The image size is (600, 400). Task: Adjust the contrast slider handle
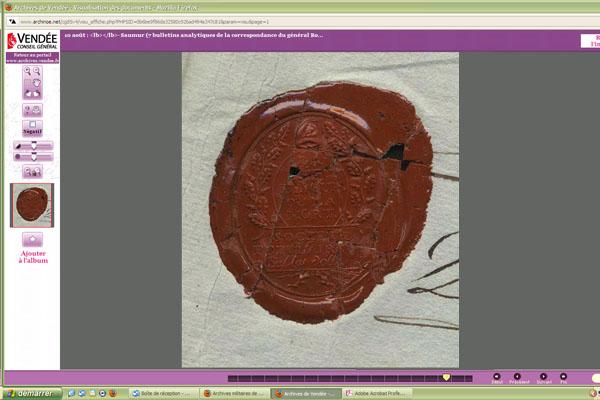34,146
